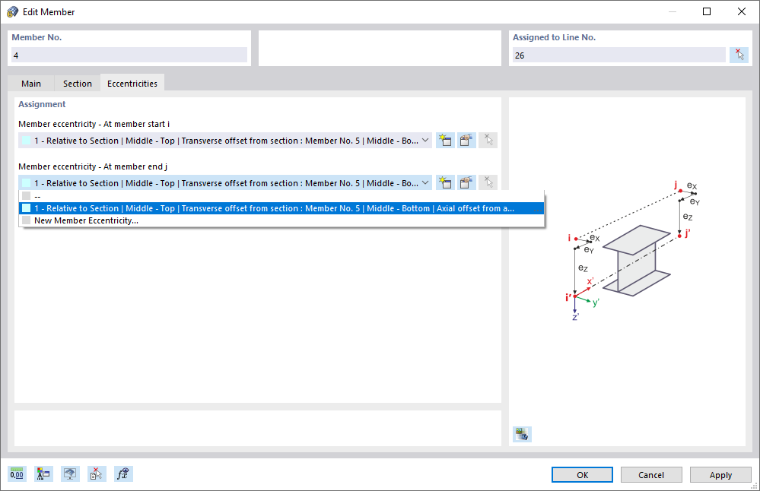Collapse member end j eccentricity dropdown arrow

(425, 183)
